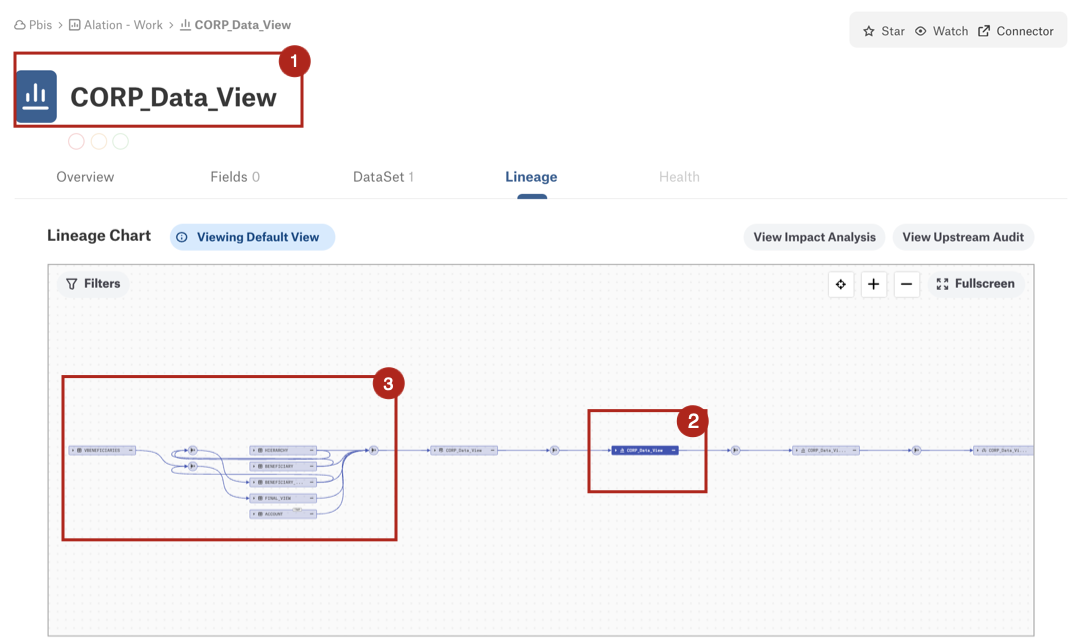
Task: Select the VBENEFICIARIES lineage node
Action: [102, 450]
